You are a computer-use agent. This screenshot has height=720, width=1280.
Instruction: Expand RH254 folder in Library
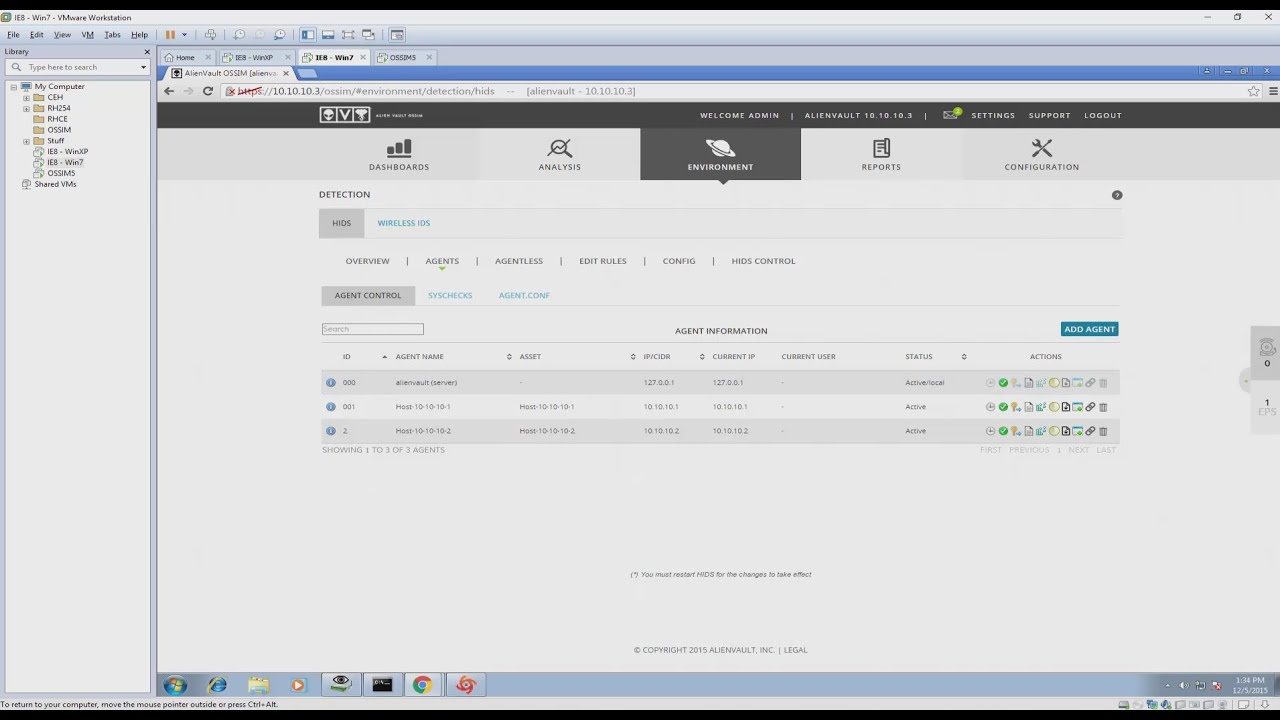pos(26,109)
